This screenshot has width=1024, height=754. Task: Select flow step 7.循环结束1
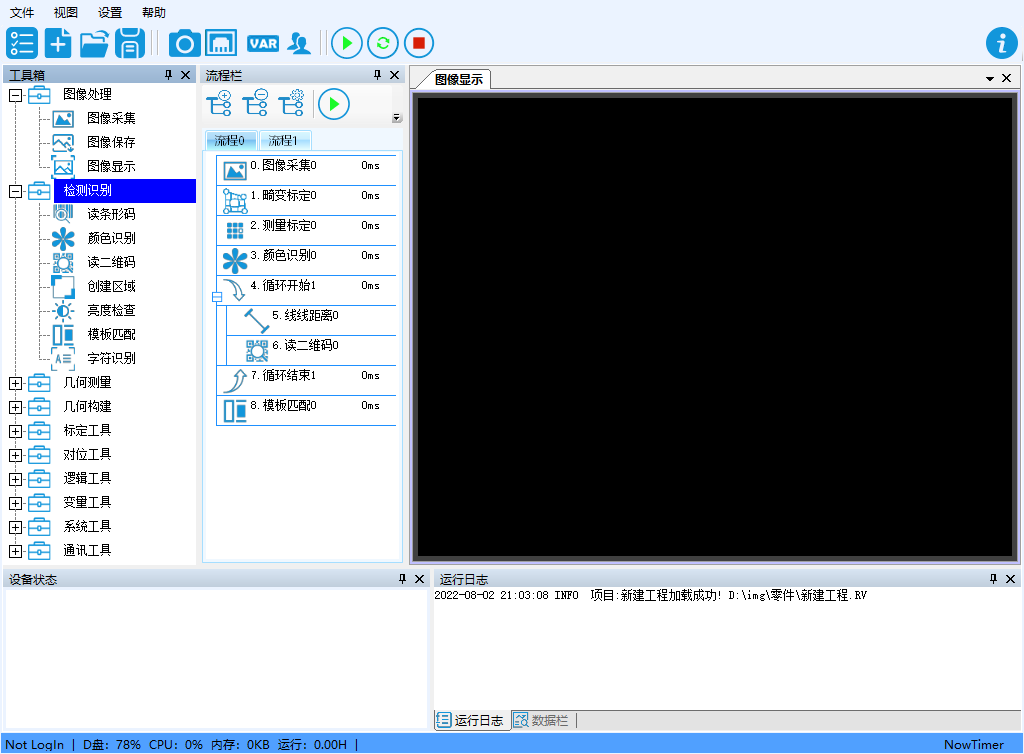pos(306,380)
